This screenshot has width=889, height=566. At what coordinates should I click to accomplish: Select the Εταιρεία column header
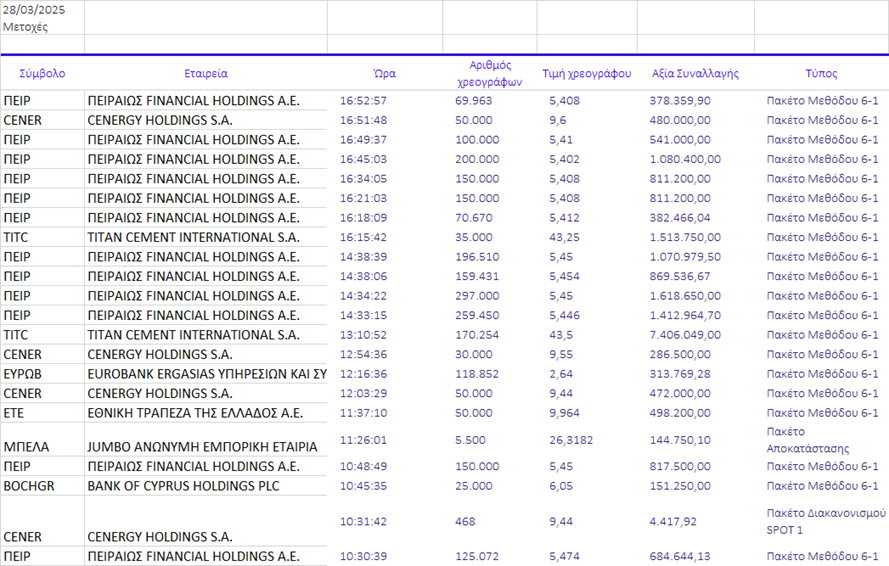point(206,73)
